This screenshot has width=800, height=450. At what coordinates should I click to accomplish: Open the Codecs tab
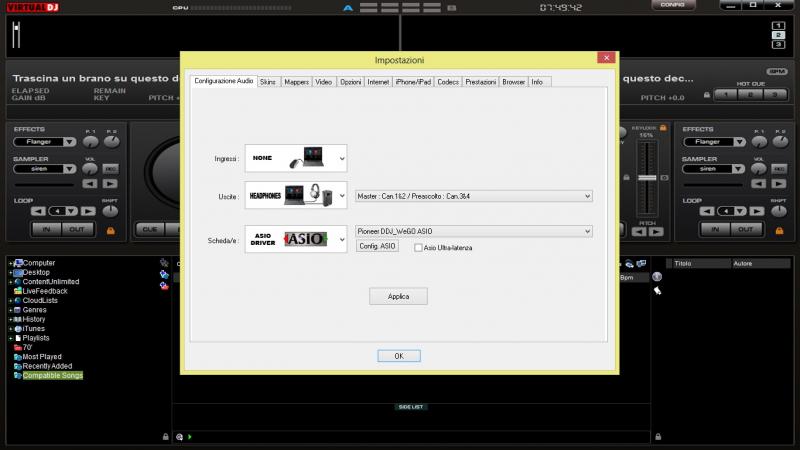(448, 82)
